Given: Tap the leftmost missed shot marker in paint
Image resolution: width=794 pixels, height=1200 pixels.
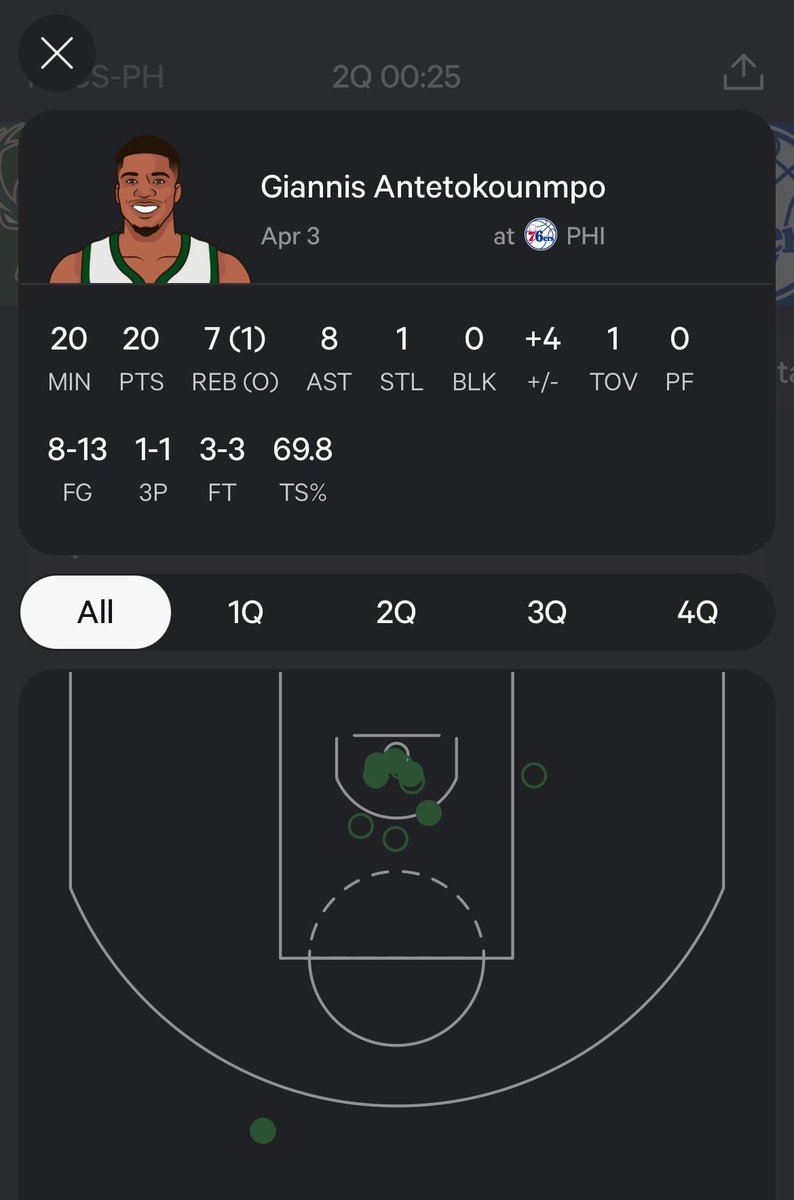Looking at the screenshot, I should (x=360, y=826).
